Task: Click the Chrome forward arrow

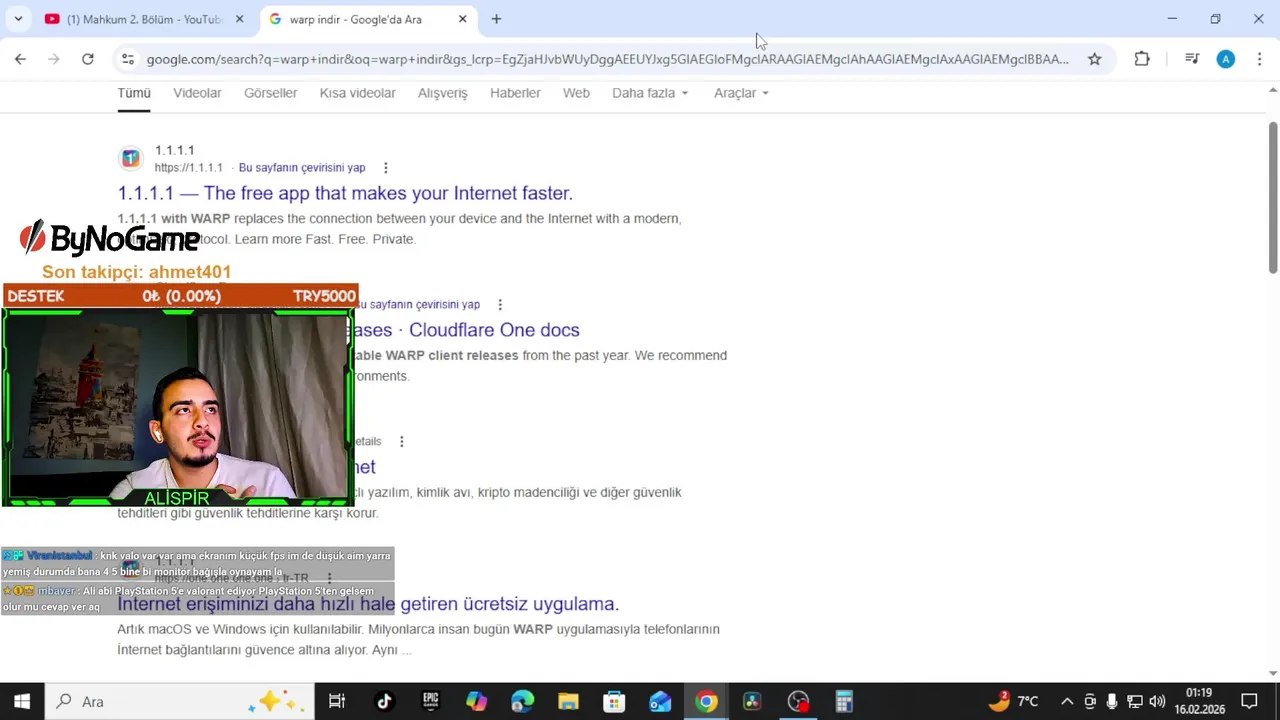Action: pos(54,59)
